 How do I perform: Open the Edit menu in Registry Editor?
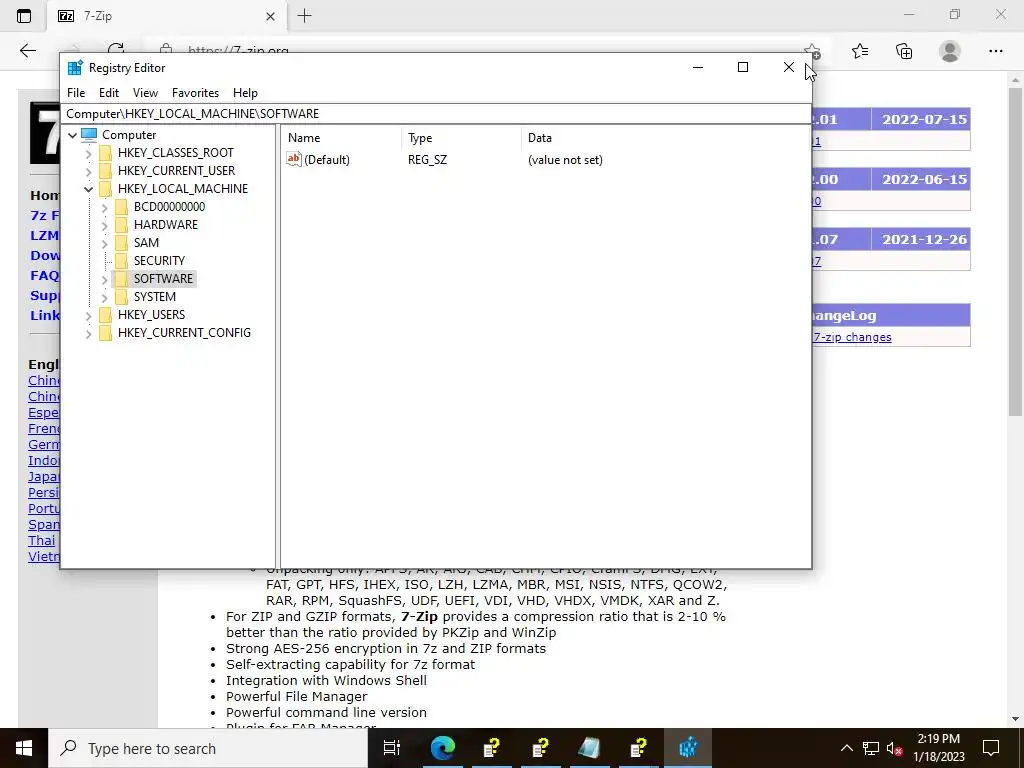[108, 93]
